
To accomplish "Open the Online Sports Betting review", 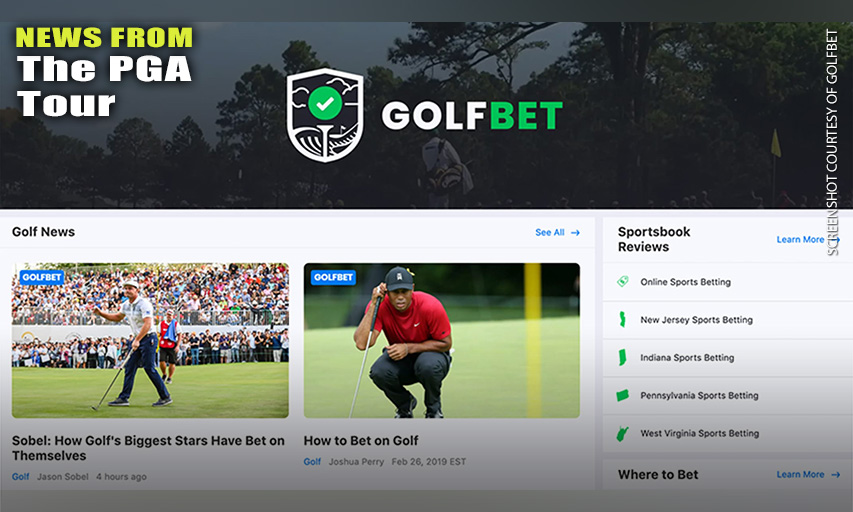I will (x=728, y=282).
